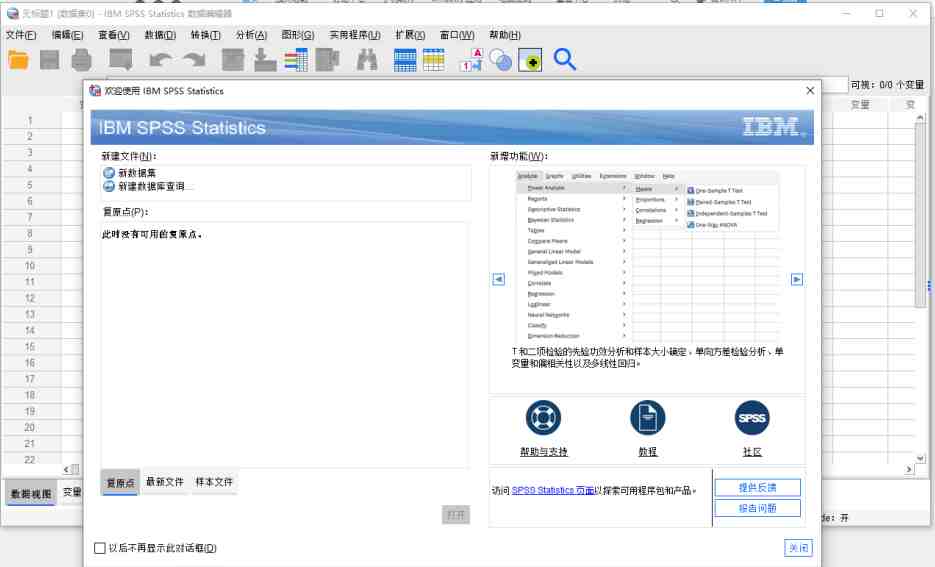This screenshot has width=935, height=567.
Task: Click the Run descriptive statistics icon
Action: [327, 60]
